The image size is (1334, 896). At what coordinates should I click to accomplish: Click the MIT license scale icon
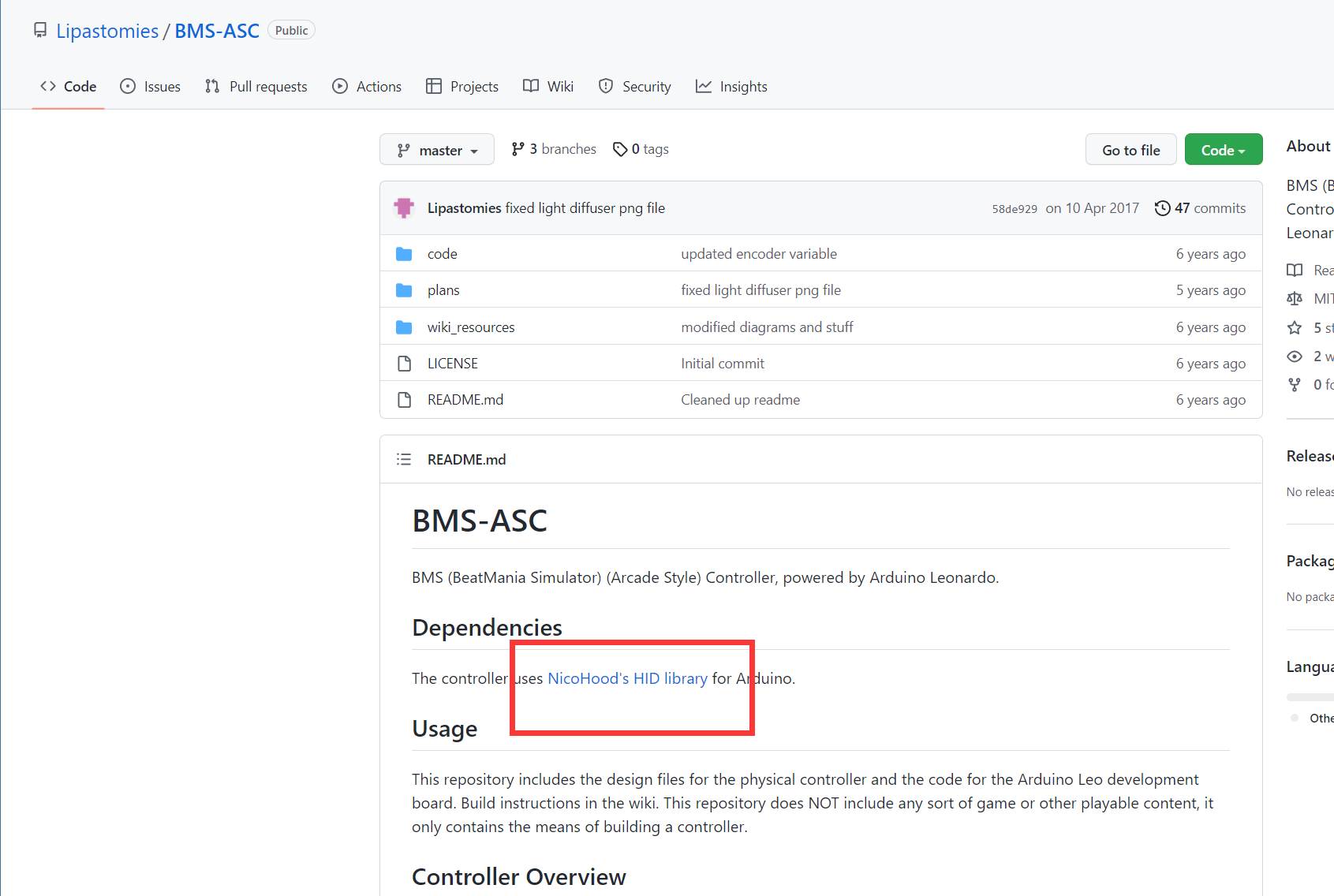[1295, 299]
